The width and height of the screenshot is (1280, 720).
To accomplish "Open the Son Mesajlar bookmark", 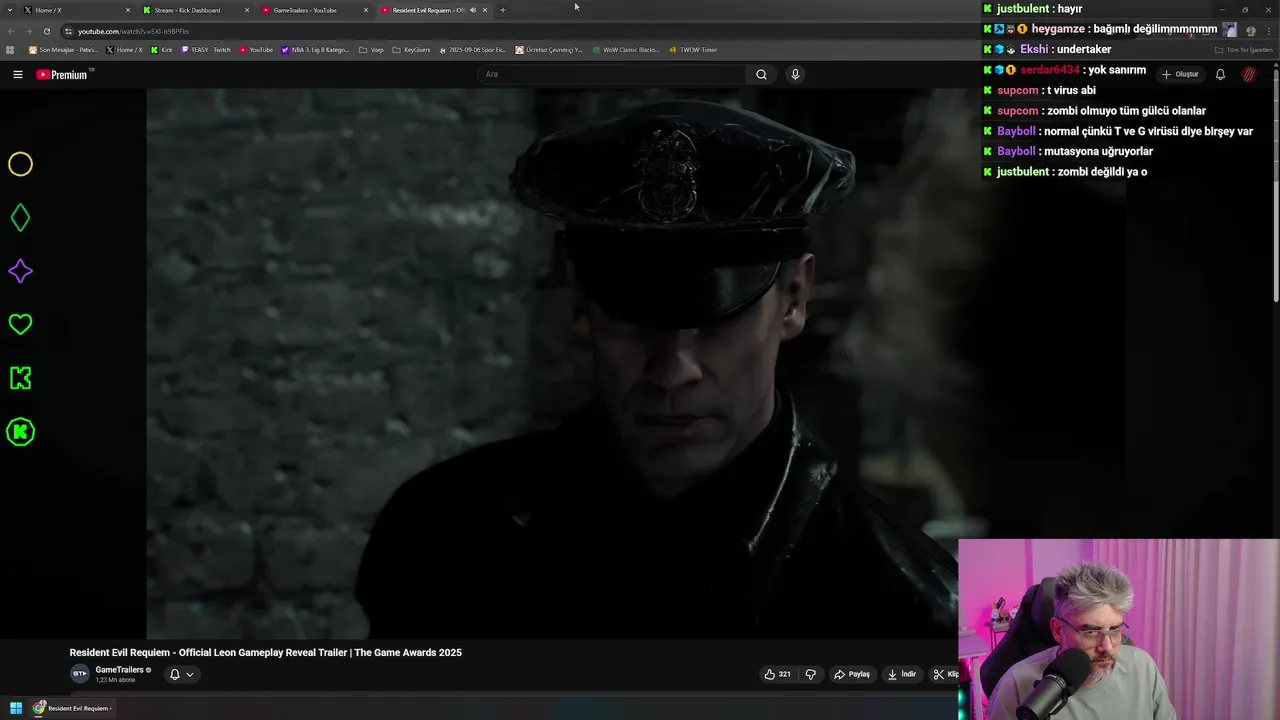I will (x=63, y=50).
